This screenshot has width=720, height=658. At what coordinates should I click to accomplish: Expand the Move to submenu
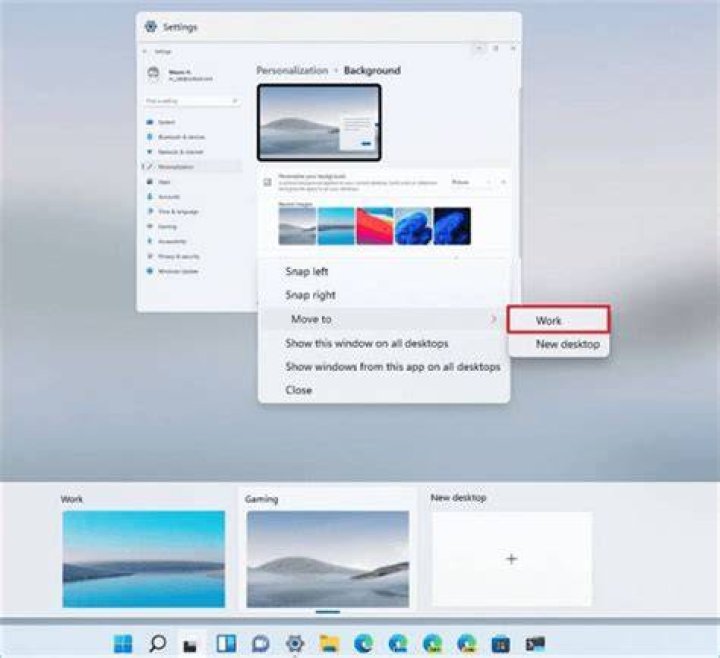coord(384,319)
